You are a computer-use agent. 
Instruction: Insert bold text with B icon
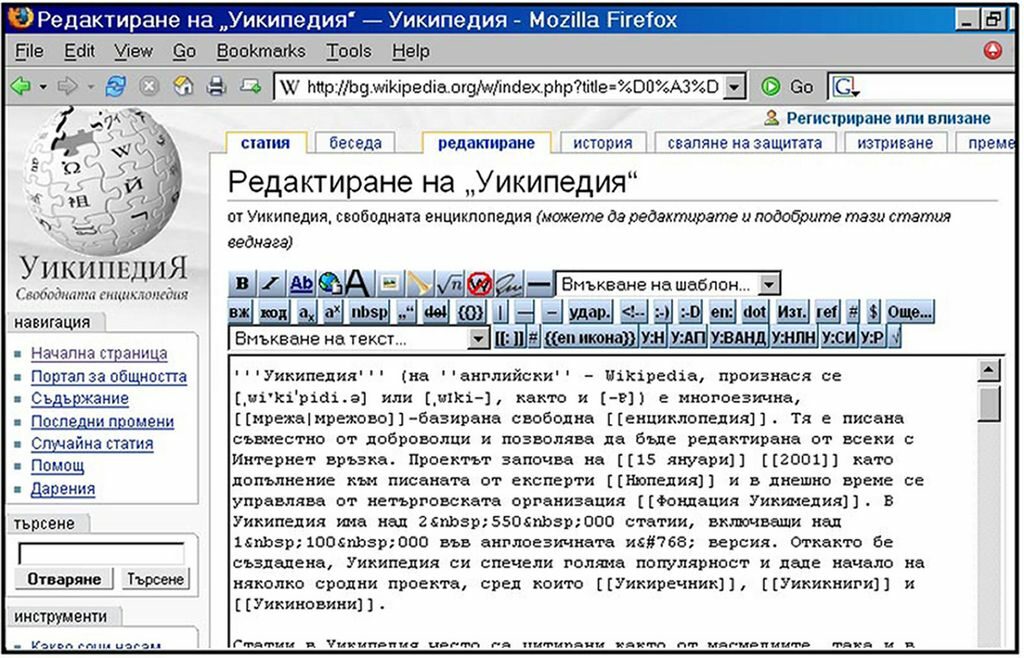coord(242,283)
